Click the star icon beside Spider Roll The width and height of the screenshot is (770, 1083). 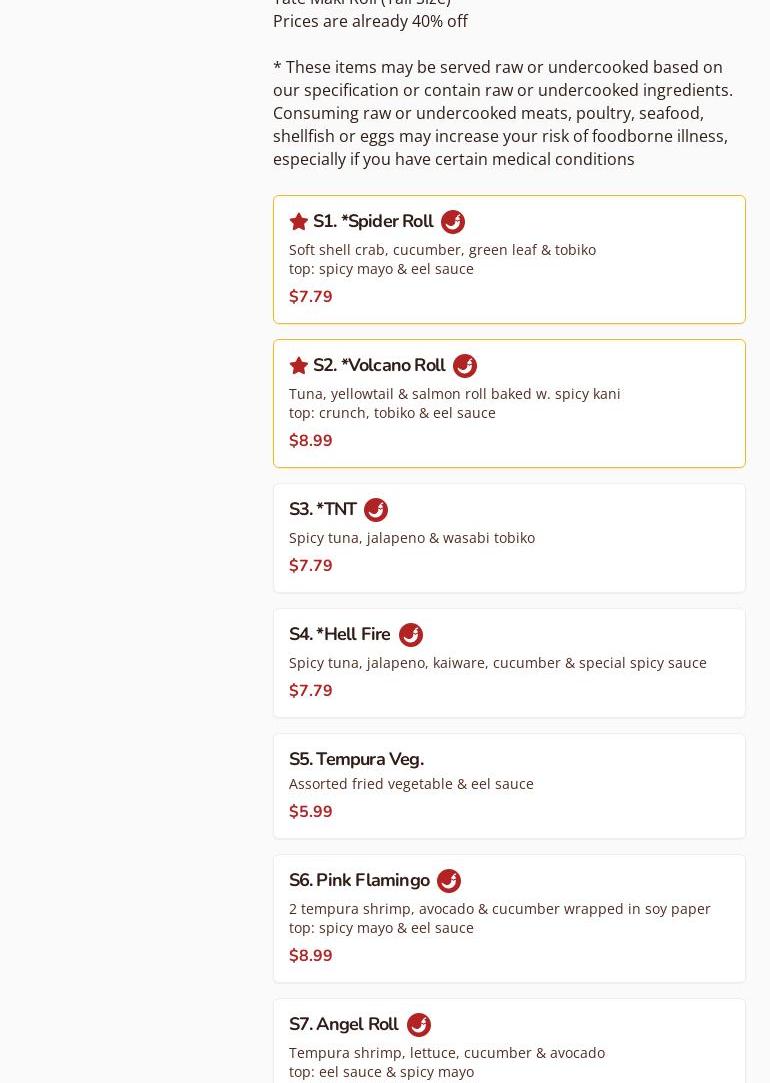pos(298,221)
